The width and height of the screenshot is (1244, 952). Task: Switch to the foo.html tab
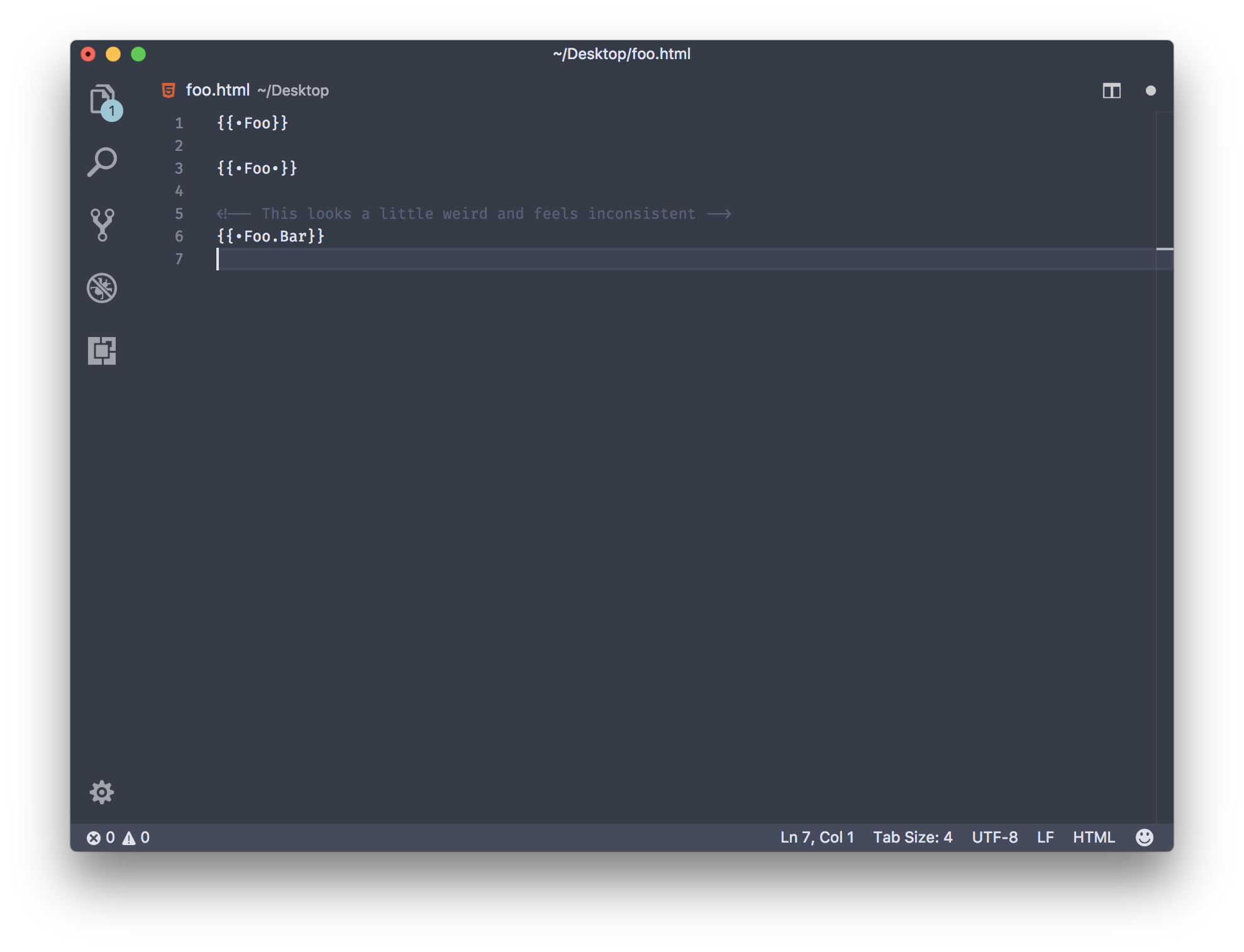pyautogui.click(x=217, y=90)
